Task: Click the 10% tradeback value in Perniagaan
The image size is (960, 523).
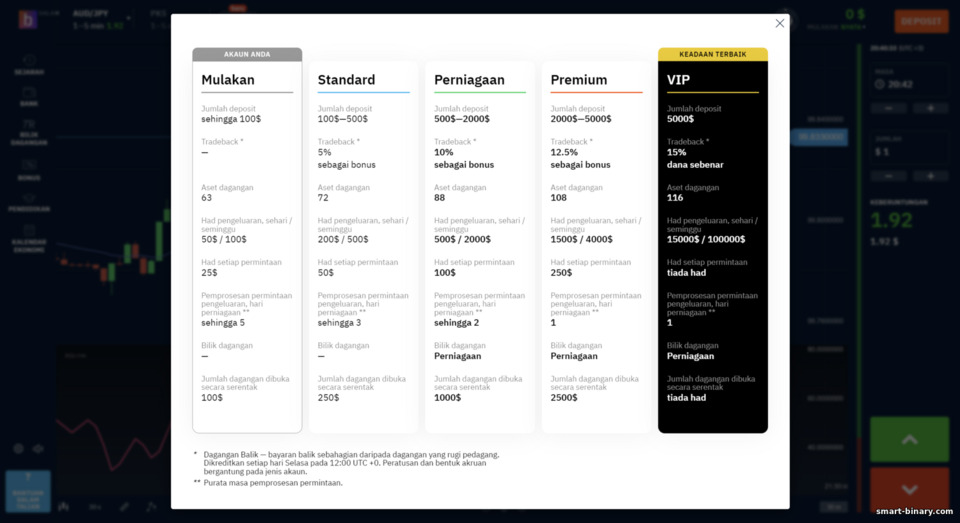Action: point(444,152)
